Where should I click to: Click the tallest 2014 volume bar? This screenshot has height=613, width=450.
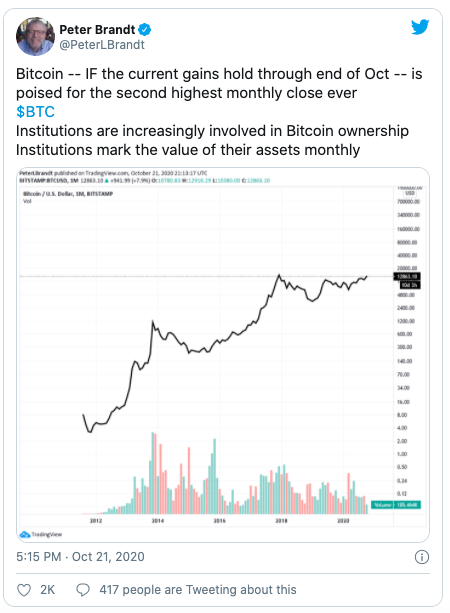point(153,473)
